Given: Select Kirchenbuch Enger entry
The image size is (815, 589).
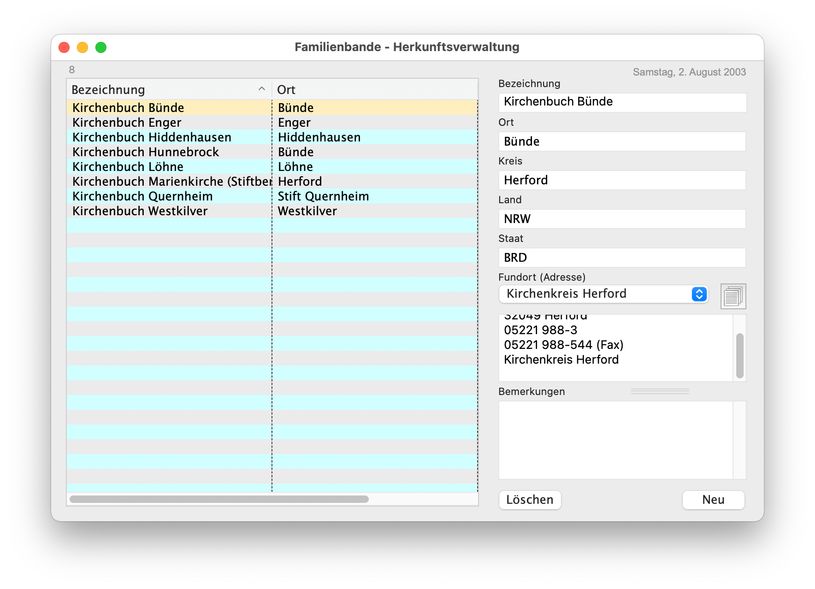Looking at the screenshot, I should coord(168,123).
